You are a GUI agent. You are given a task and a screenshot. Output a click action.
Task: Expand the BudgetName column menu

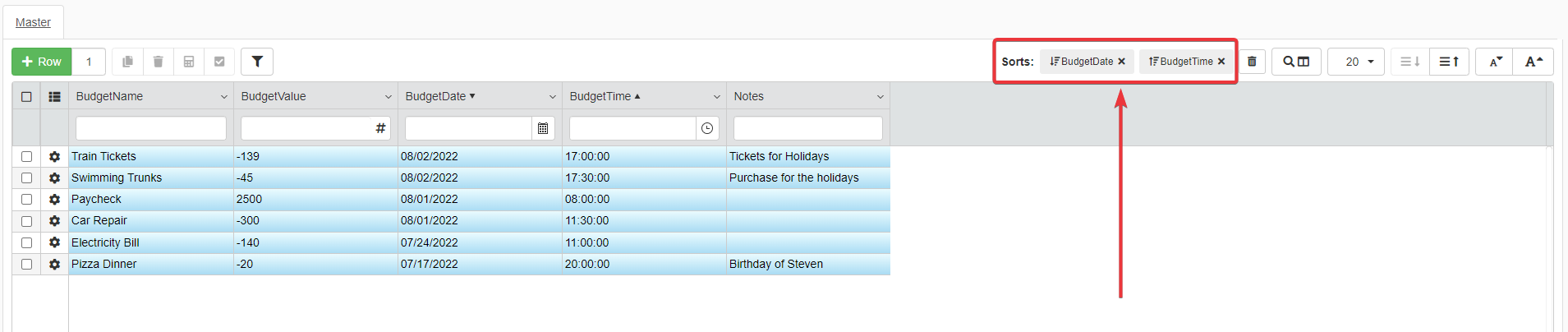coord(223,97)
